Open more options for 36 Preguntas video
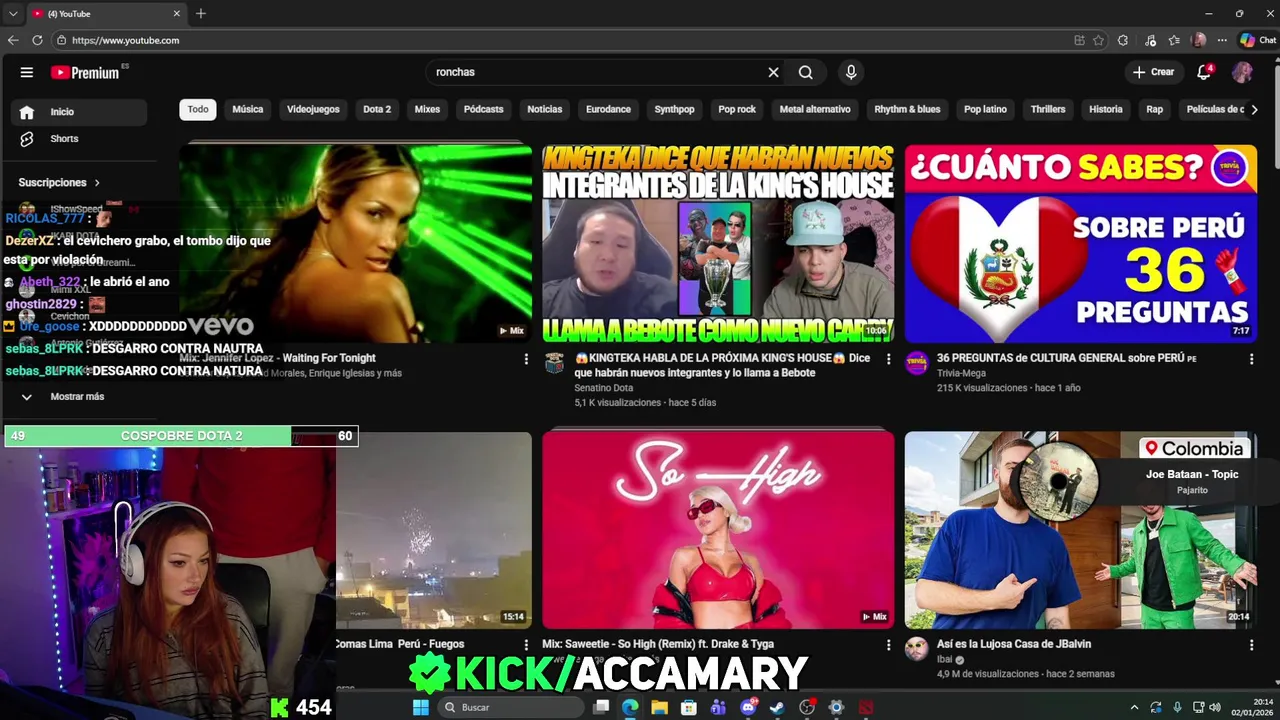 point(1251,359)
